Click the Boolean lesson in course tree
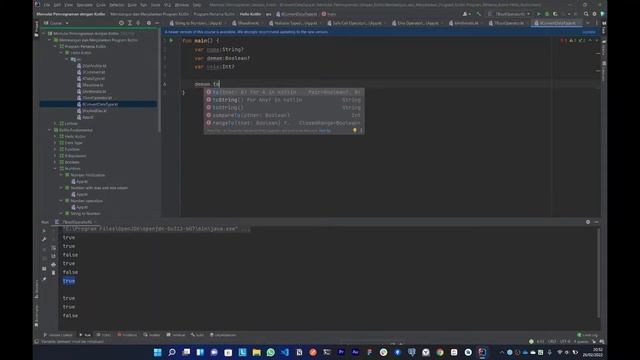The image size is (640, 360). (72, 162)
